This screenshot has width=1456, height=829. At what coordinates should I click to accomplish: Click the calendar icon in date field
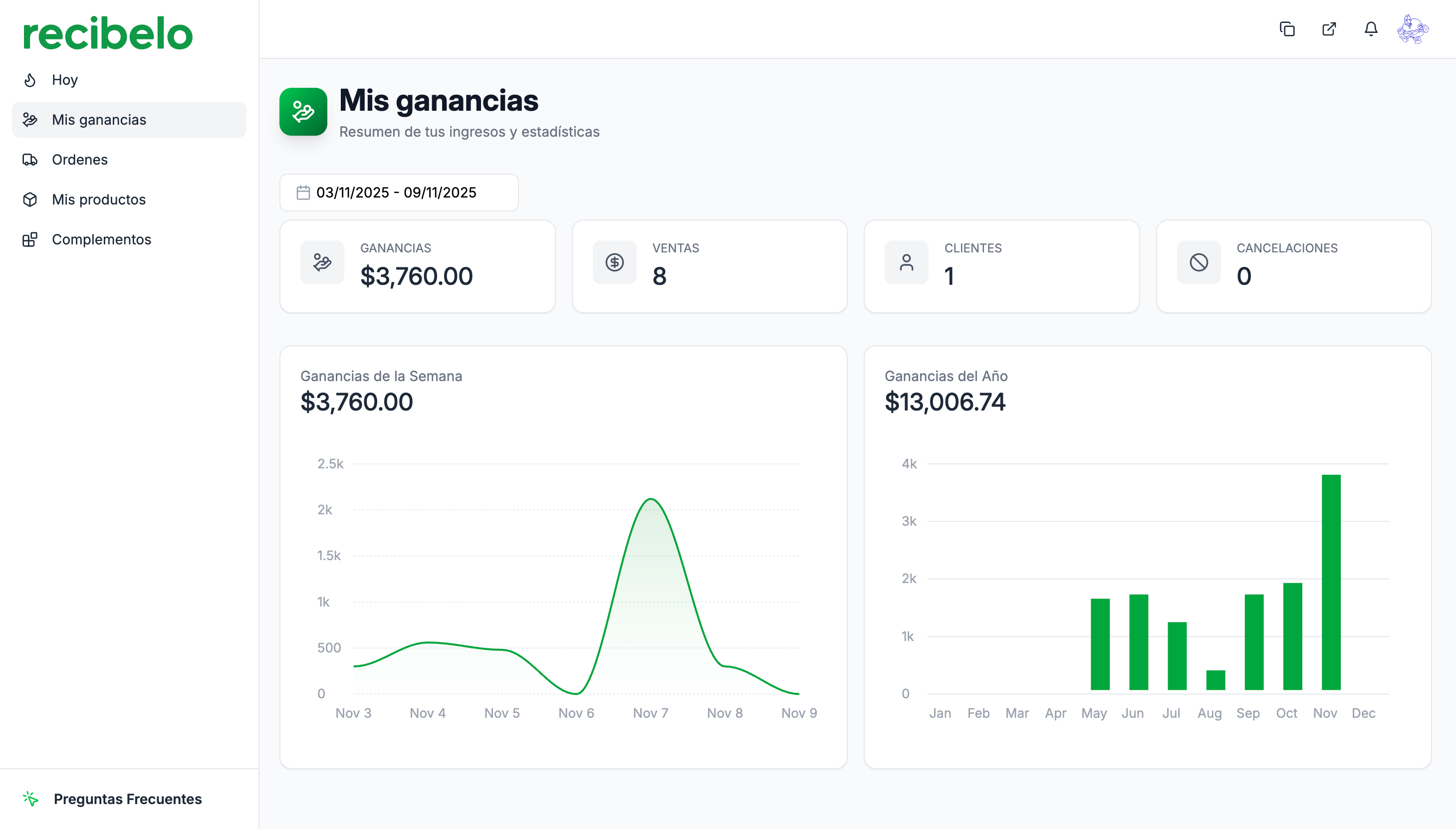(x=303, y=193)
